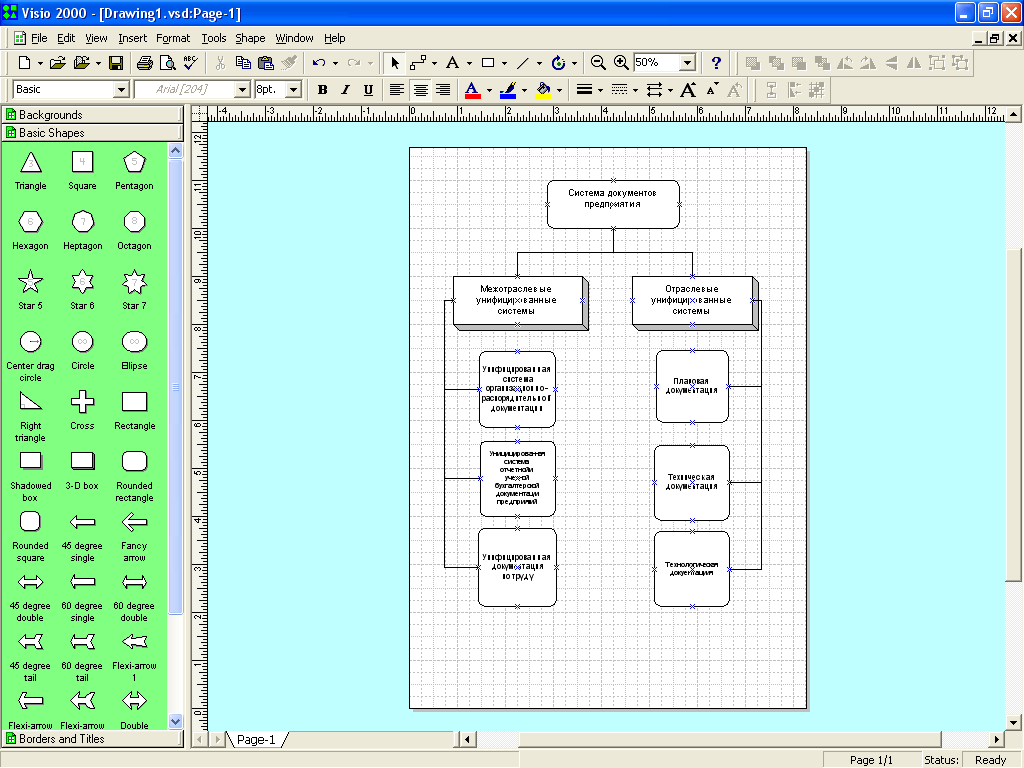Select the Pointer tool

click(x=394, y=63)
